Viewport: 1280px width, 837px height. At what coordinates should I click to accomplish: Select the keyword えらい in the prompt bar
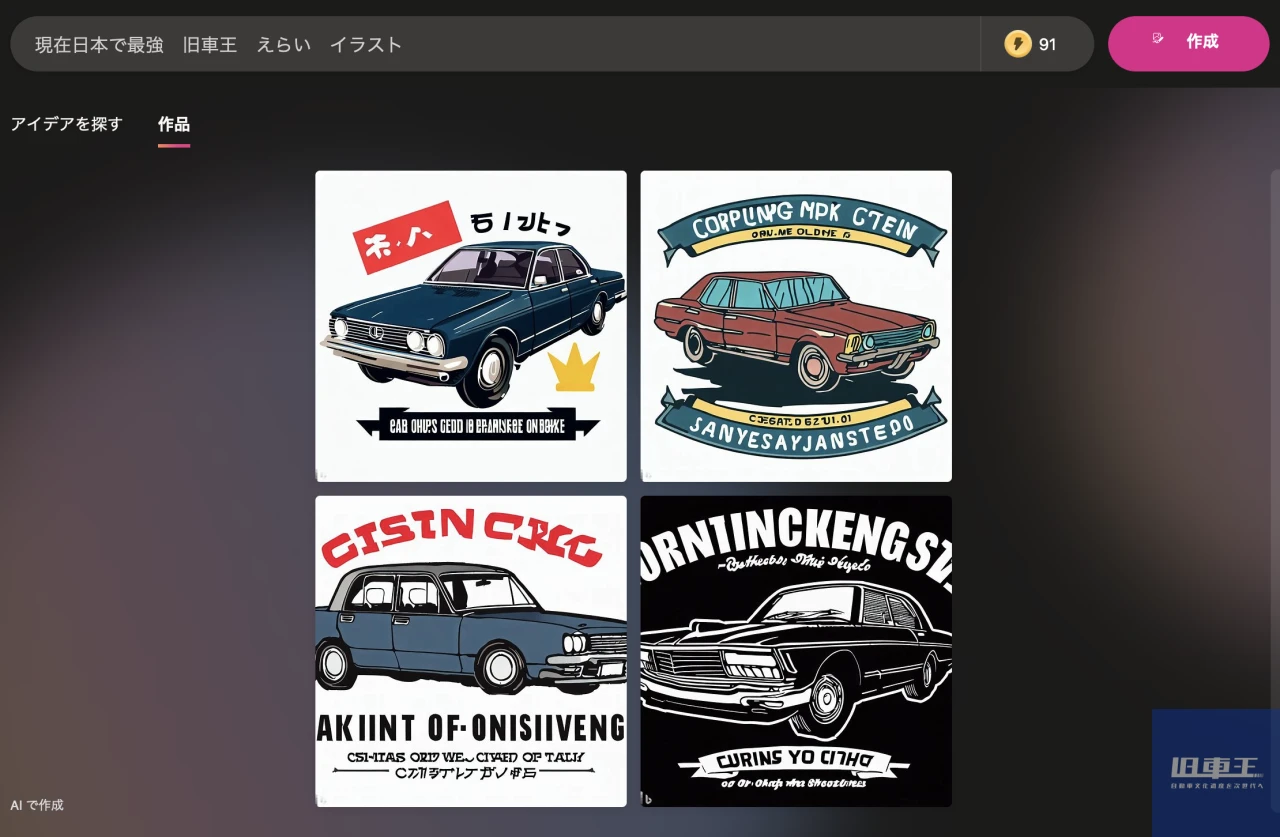(x=283, y=44)
